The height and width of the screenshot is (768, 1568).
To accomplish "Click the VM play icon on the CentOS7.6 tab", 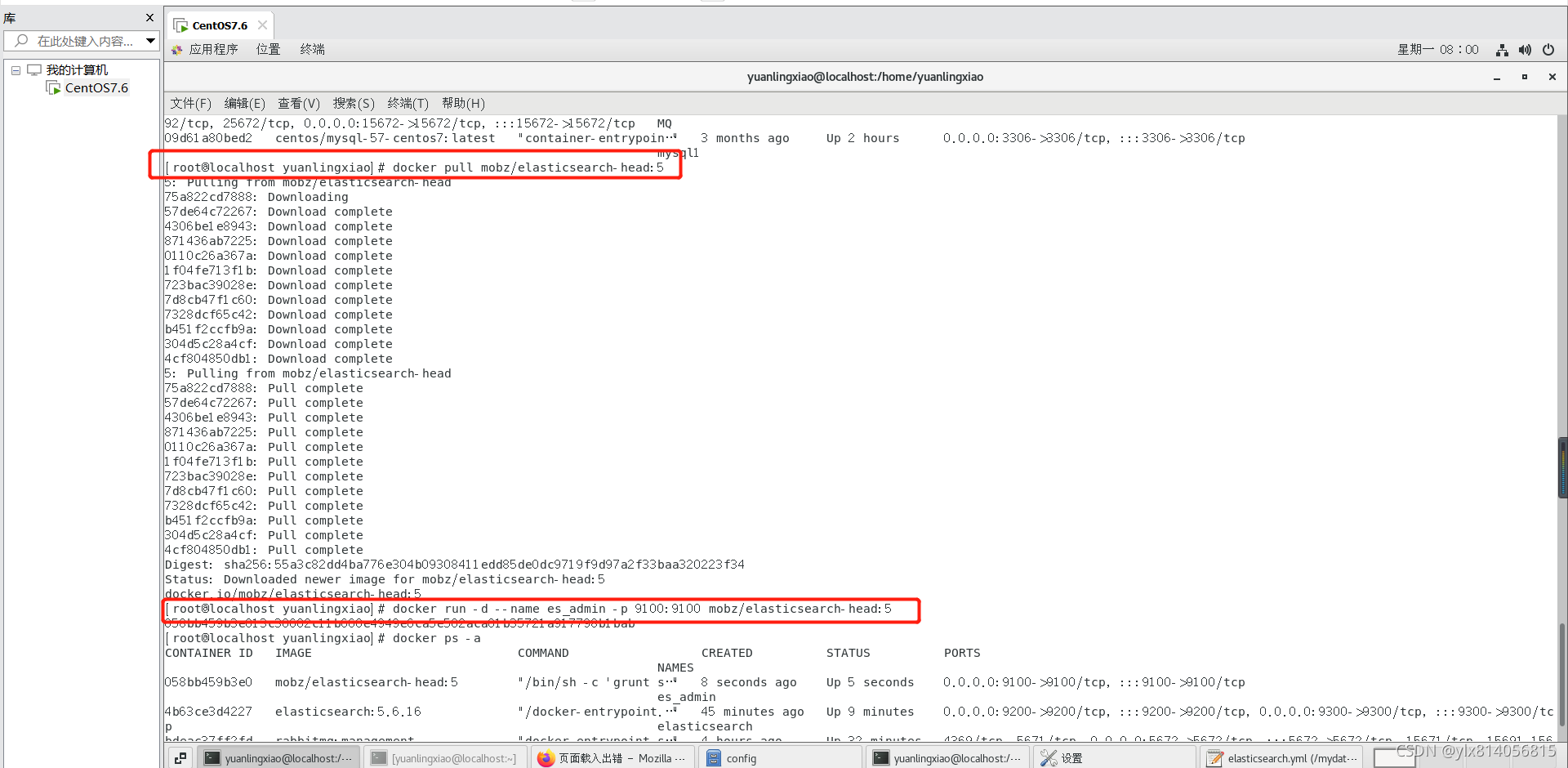I will 181,25.
